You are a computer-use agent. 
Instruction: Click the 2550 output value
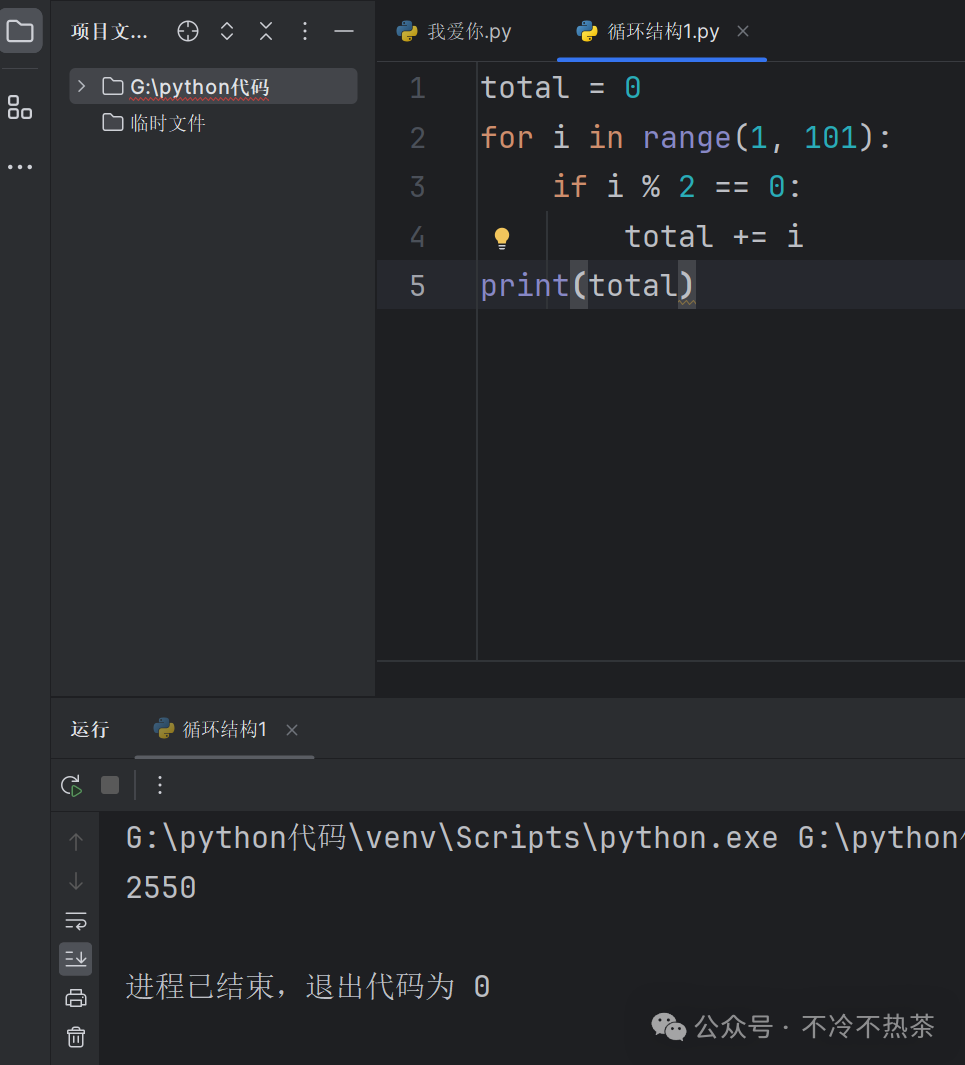[x=161, y=888]
